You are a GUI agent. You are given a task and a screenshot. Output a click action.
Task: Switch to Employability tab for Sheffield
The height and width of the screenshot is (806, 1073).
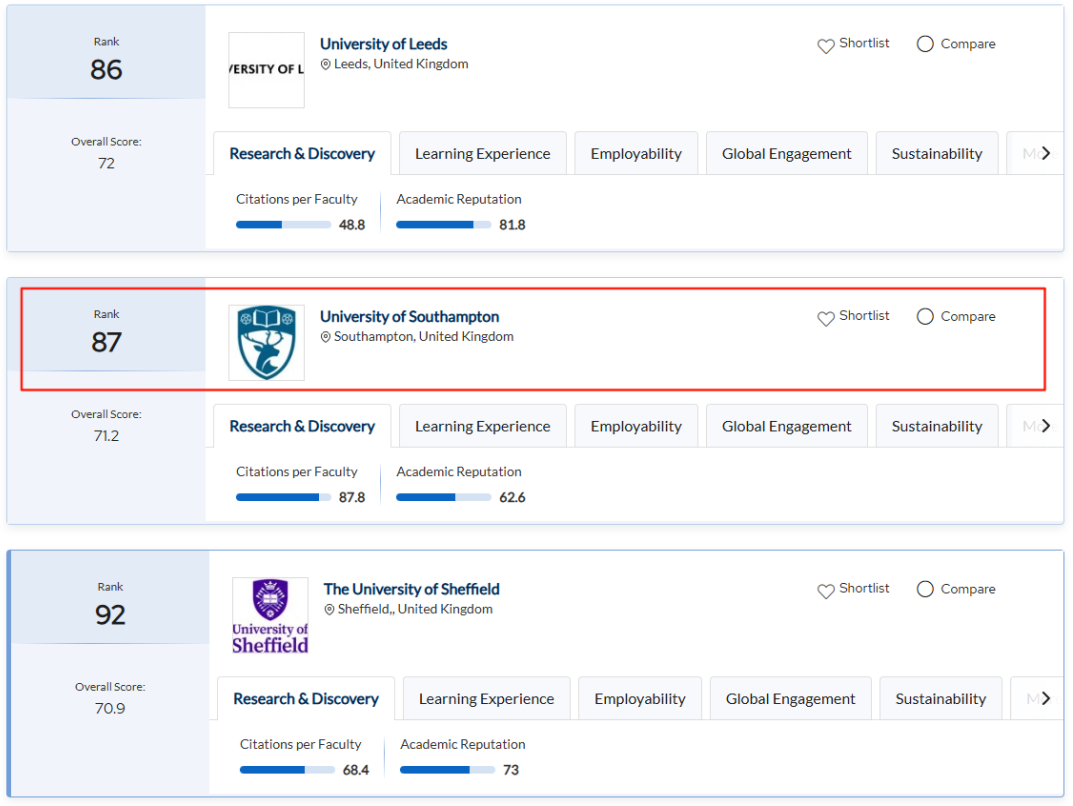click(x=640, y=699)
